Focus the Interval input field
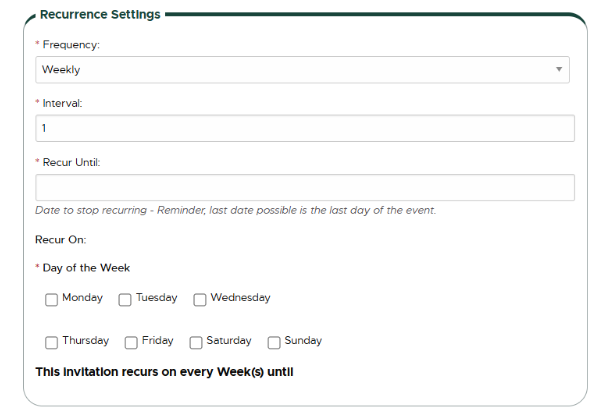 tap(304, 129)
